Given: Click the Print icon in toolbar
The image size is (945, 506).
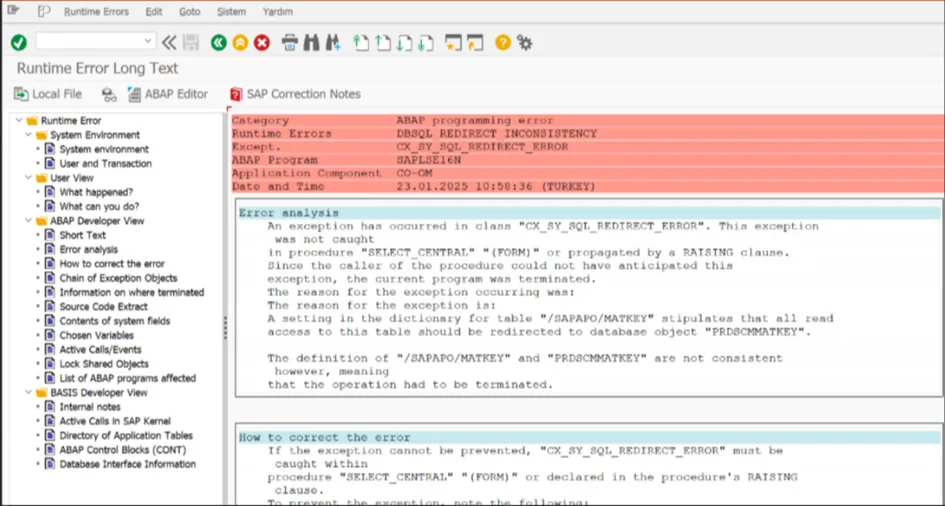Looking at the screenshot, I should pyautogui.click(x=290, y=42).
